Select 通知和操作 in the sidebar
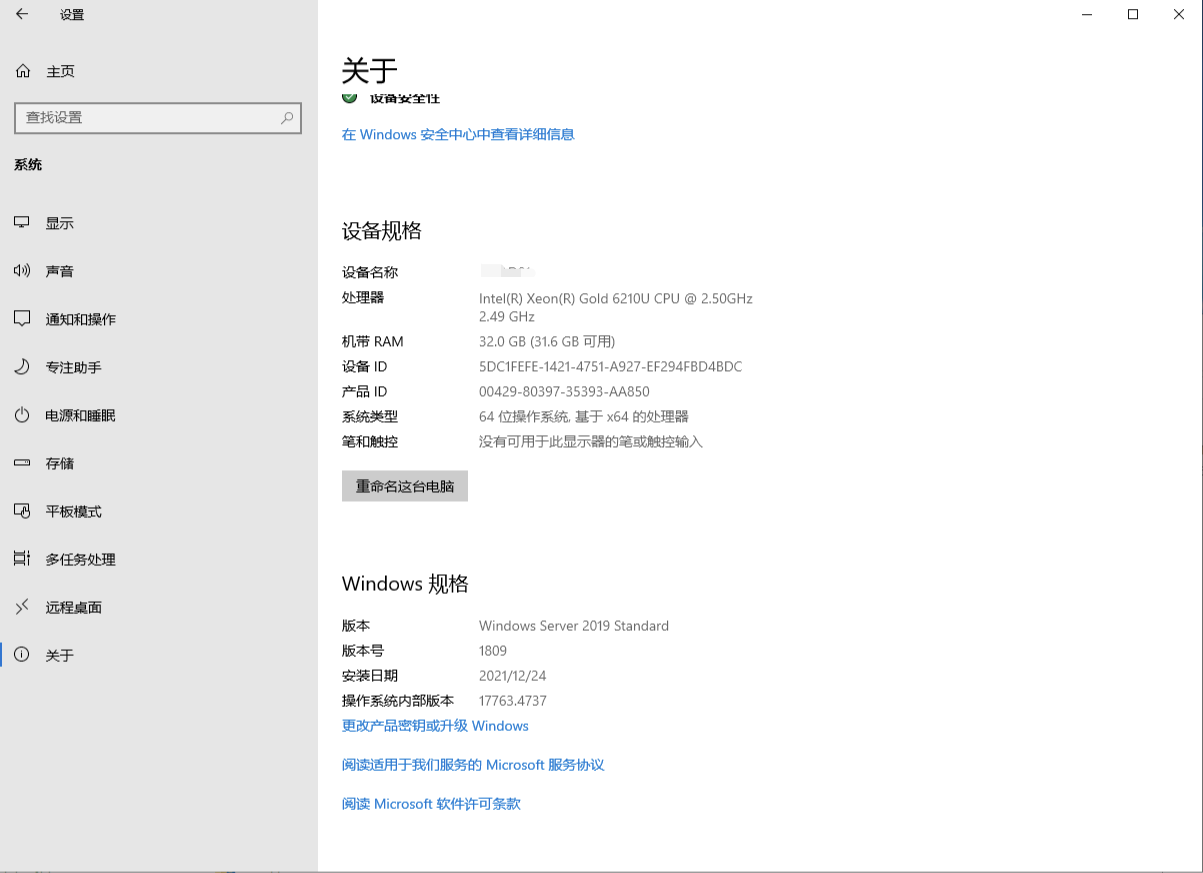 pos(159,319)
